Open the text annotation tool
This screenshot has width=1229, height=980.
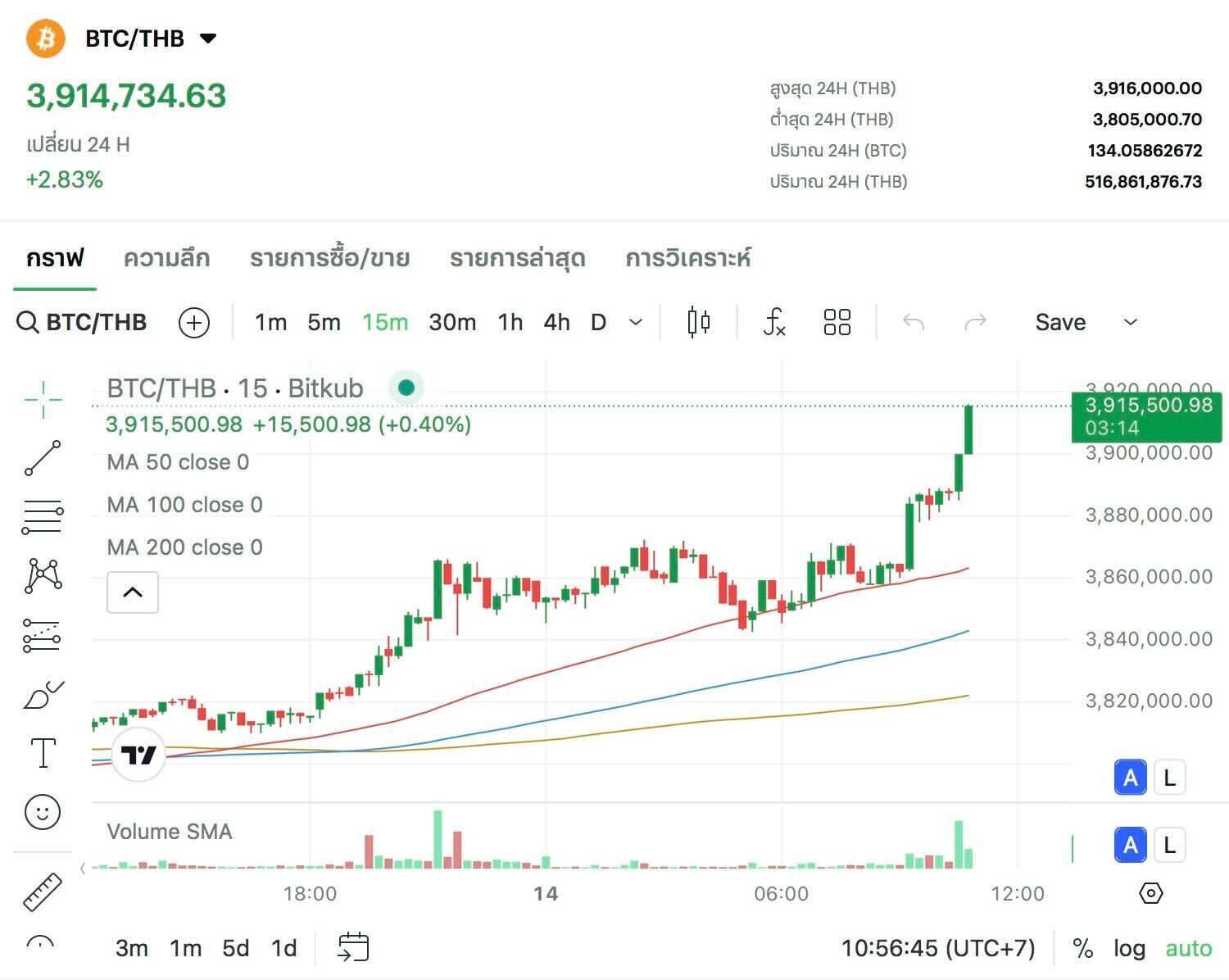42,751
